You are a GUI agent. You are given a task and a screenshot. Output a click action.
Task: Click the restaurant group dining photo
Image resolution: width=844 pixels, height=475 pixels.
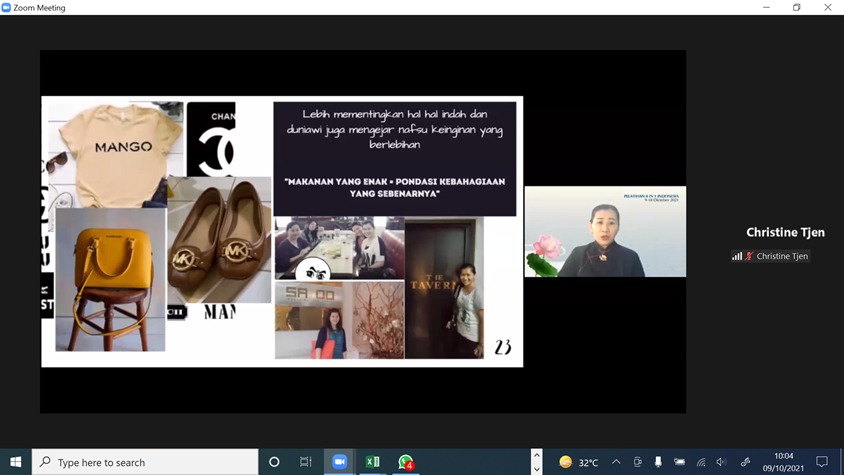[x=340, y=248]
